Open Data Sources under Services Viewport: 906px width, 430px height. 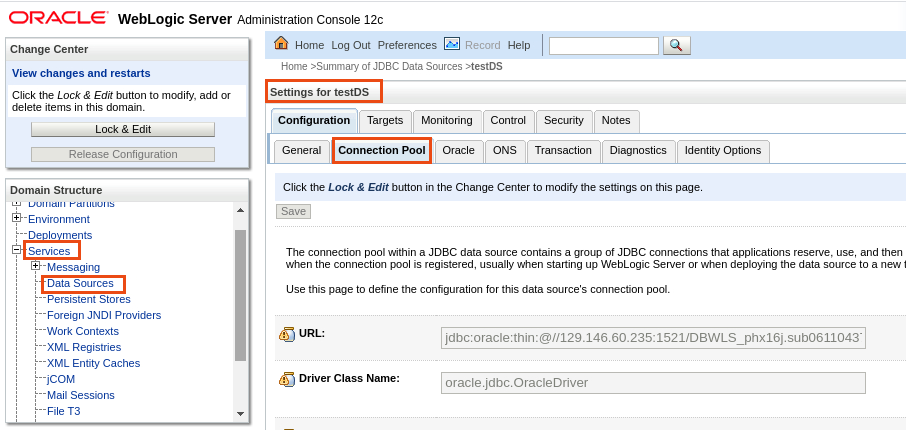point(80,283)
